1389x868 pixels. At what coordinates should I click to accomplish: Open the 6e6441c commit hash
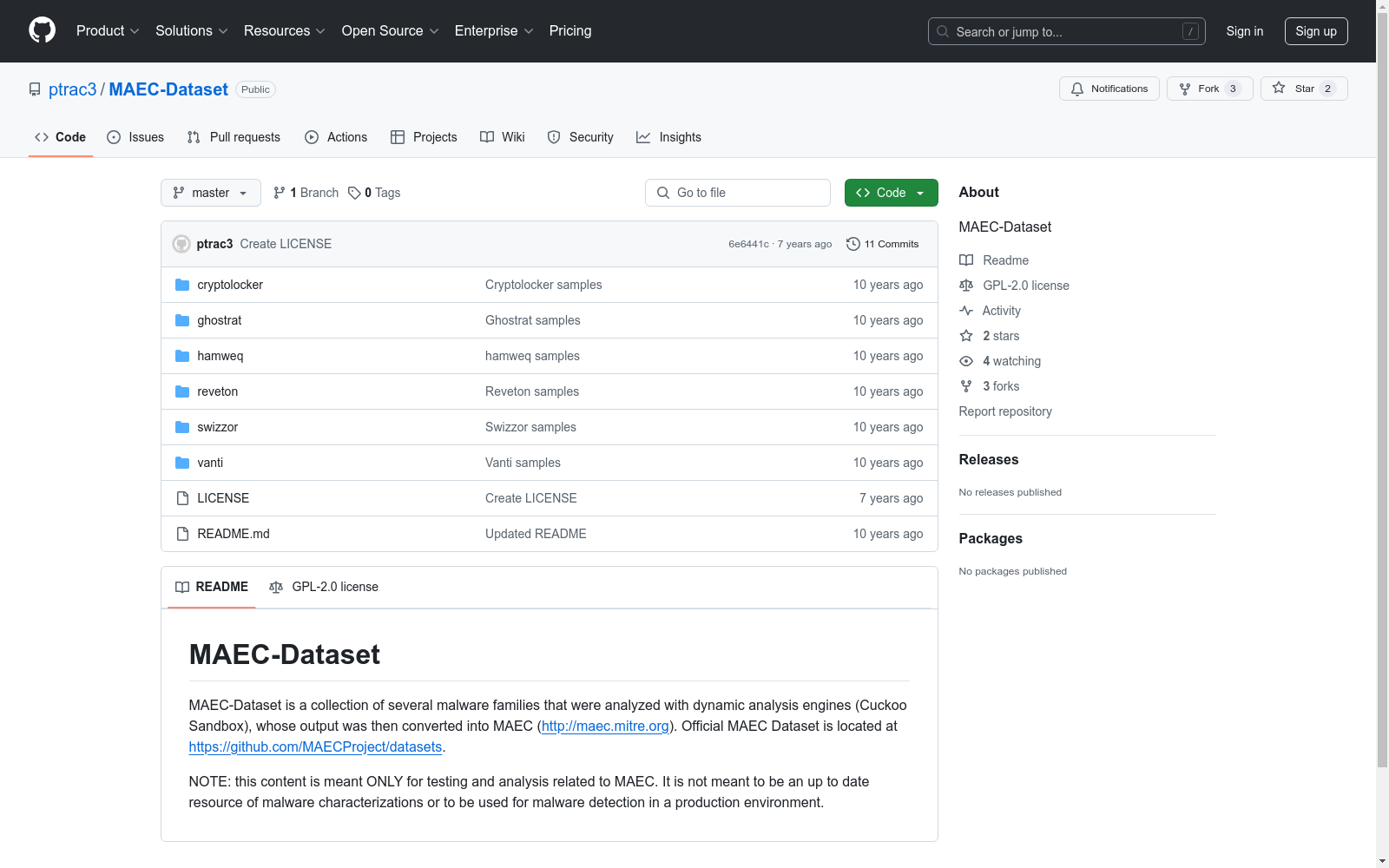(x=748, y=244)
